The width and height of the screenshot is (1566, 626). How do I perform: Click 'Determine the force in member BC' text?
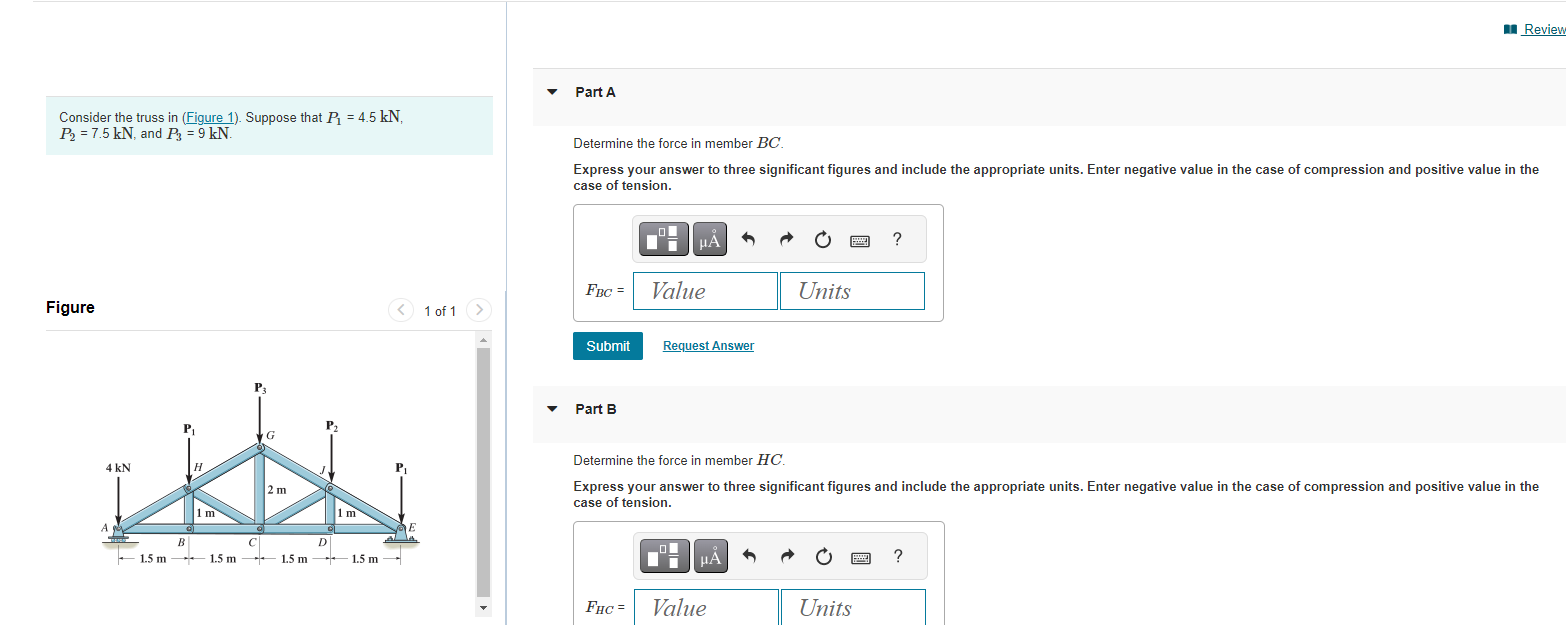(677, 143)
